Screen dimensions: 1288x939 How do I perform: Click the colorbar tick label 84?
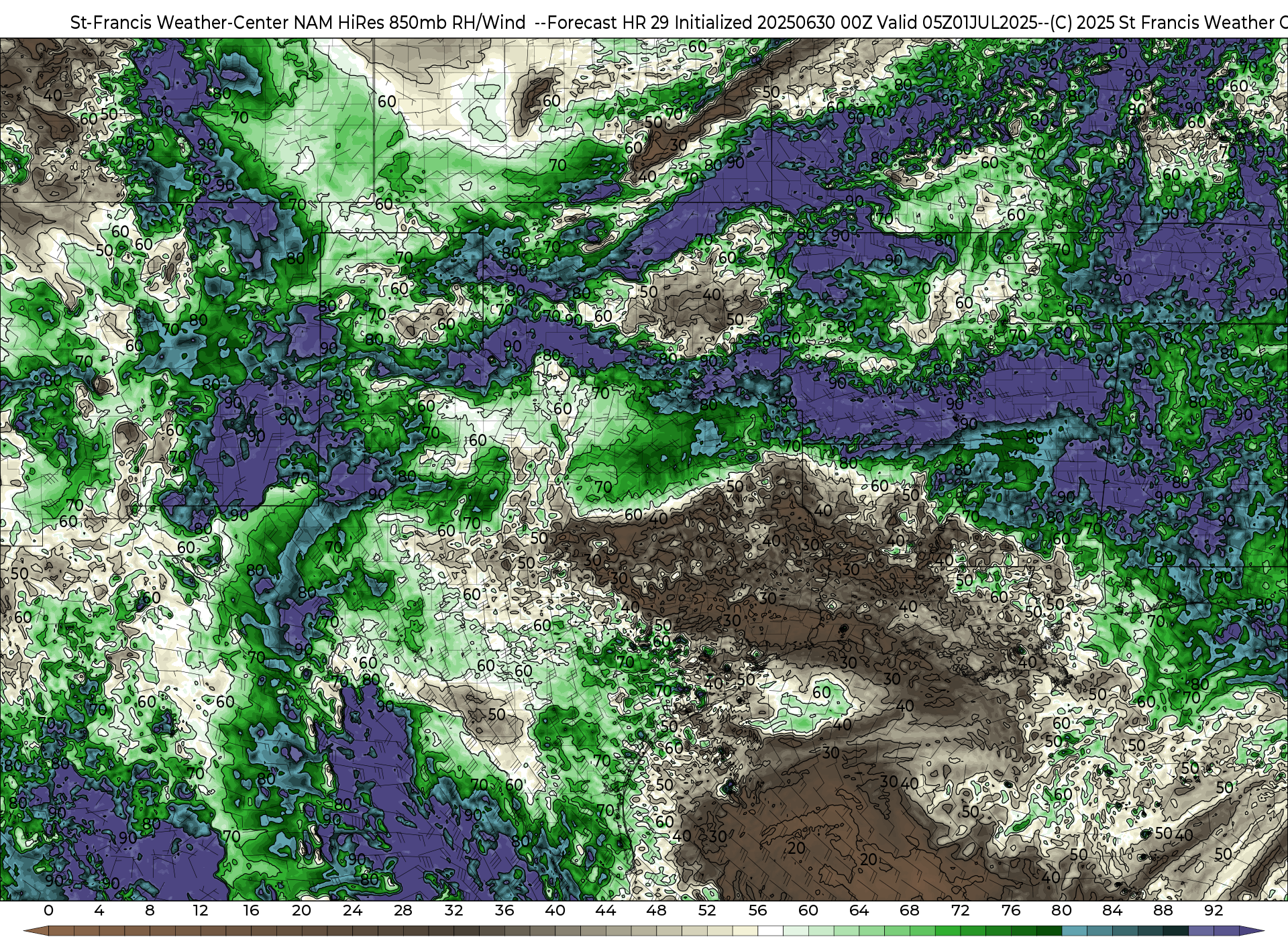[x=1112, y=910]
